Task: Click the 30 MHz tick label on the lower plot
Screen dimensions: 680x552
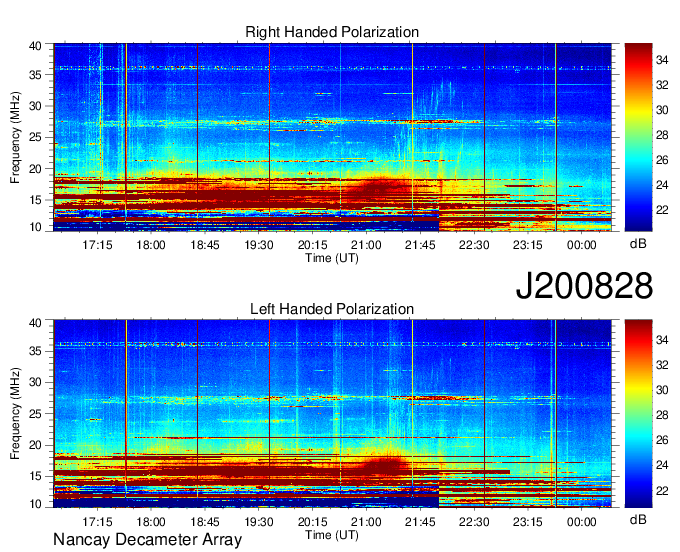Action: [35, 382]
